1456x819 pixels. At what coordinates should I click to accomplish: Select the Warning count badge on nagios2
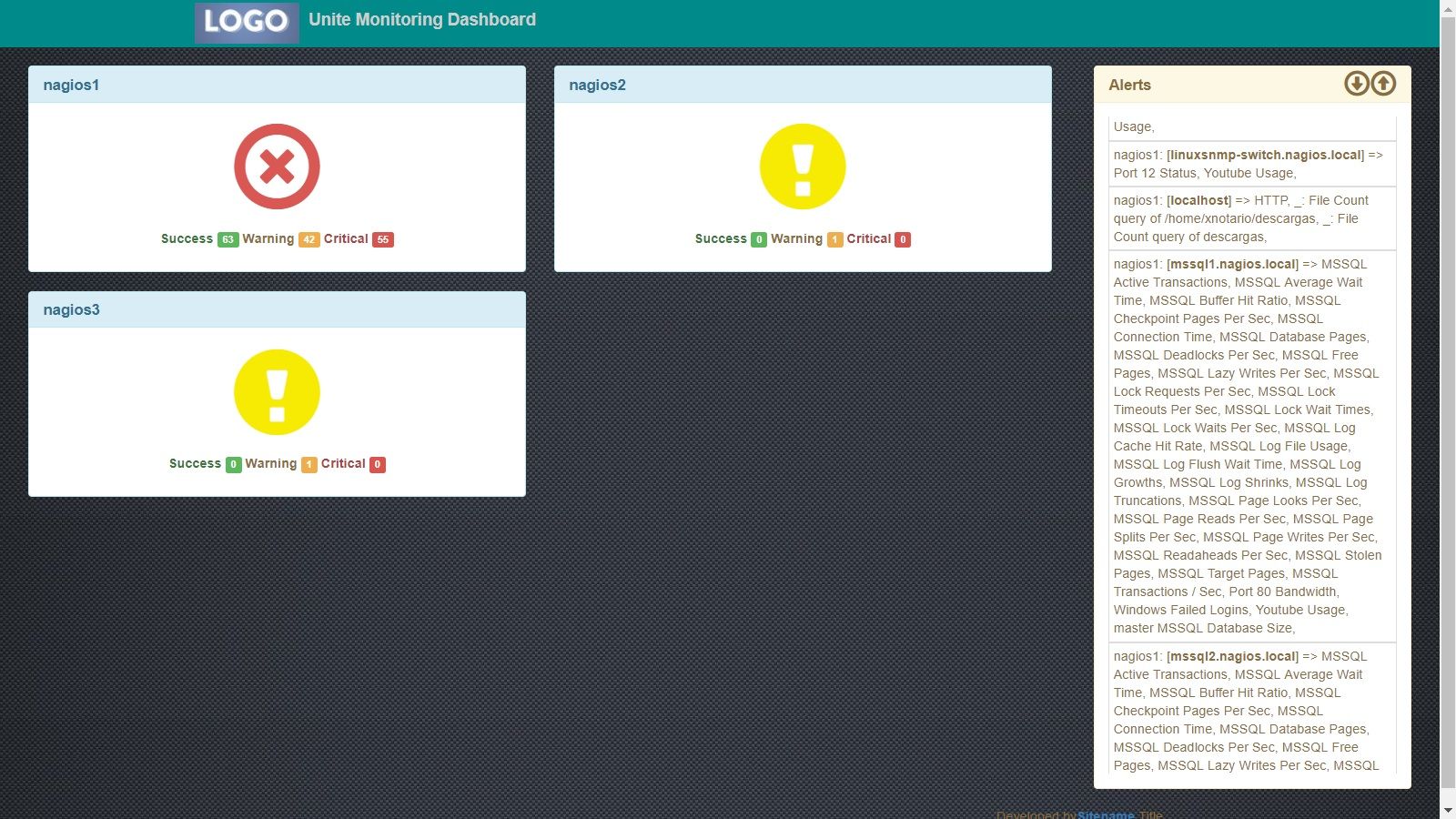tap(834, 239)
